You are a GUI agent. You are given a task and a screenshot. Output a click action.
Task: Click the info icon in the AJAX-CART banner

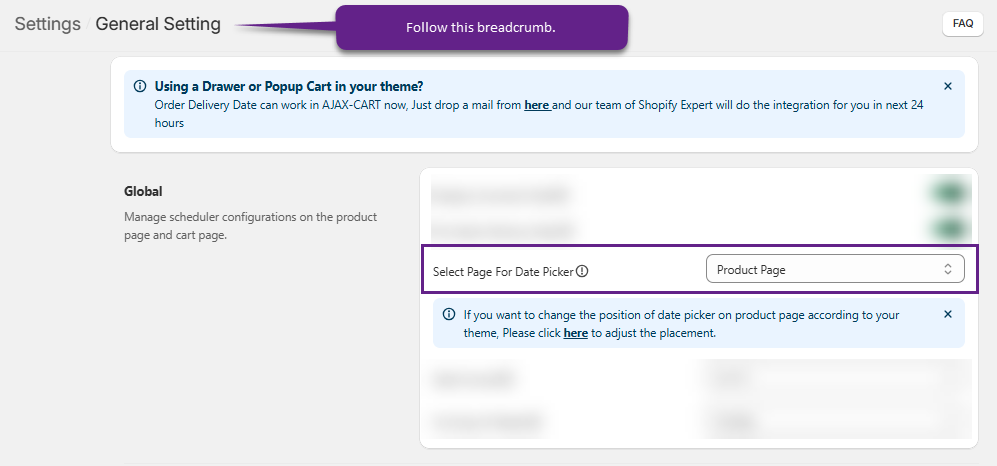click(x=140, y=87)
